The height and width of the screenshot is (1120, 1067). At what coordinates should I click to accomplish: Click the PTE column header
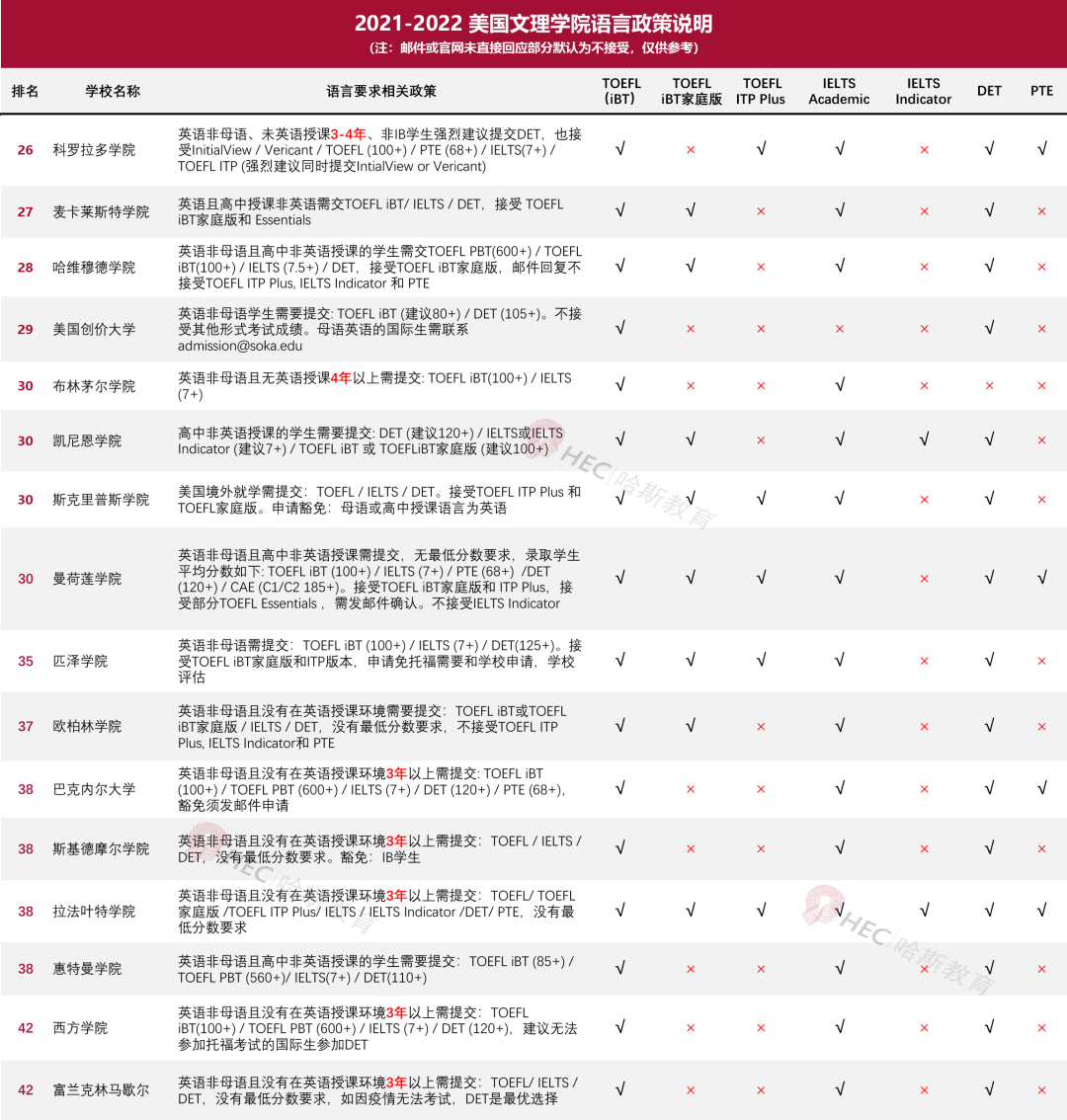tap(1041, 91)
